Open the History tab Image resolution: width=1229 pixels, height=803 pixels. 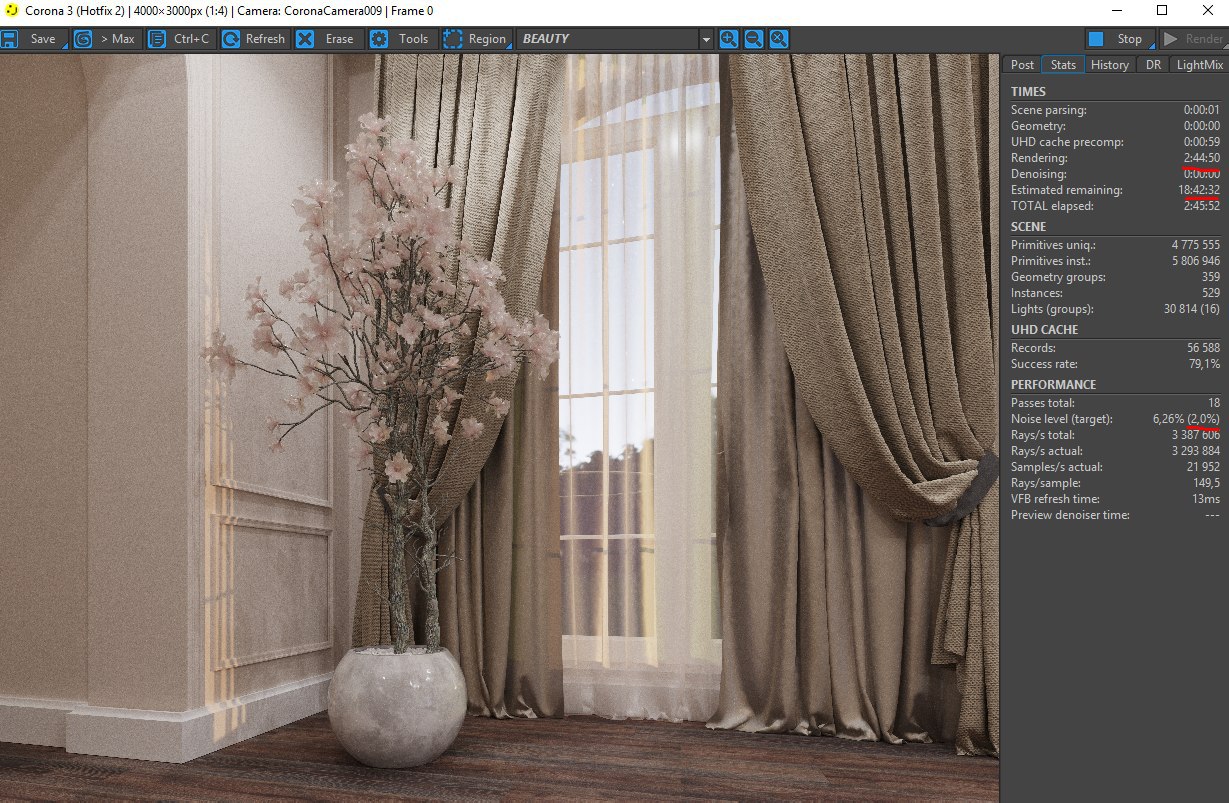point(1110,64)
